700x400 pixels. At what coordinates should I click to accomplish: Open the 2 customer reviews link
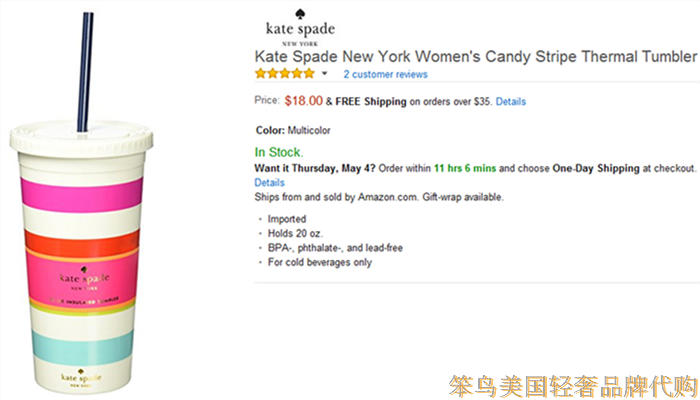(x=385, y=74)
